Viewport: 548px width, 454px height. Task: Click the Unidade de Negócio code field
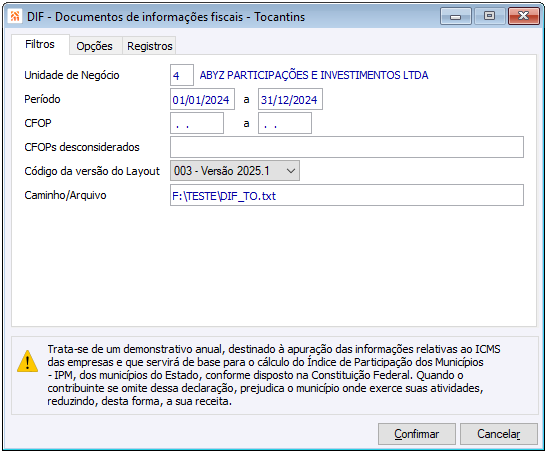click(182, 75)
